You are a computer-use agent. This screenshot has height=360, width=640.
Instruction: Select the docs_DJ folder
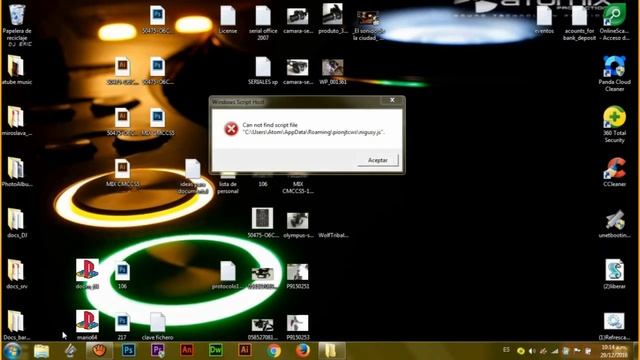point(16,219)
